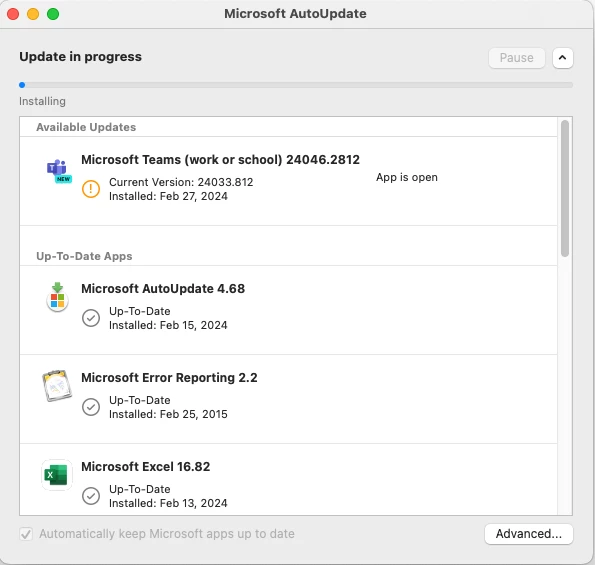Click 'Current Version: 24033.812' text
The height and width of the screenshot is (565, 595).
click(x=181, y=182)
